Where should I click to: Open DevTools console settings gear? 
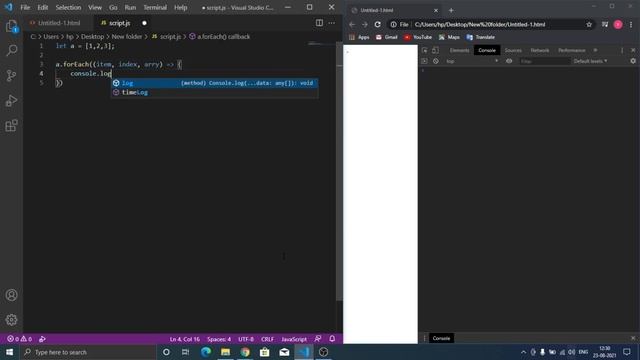click(633, 61)
